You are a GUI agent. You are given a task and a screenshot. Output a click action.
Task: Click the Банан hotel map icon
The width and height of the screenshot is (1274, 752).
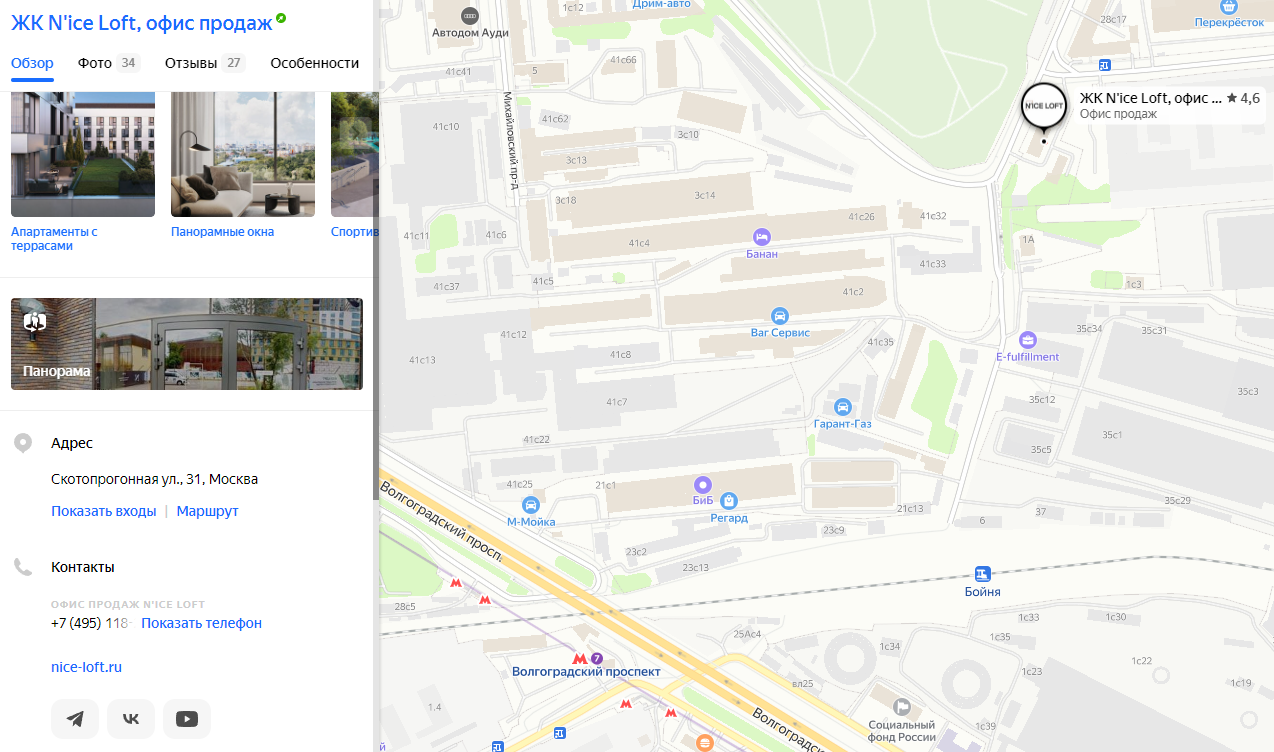click(762, 237)
